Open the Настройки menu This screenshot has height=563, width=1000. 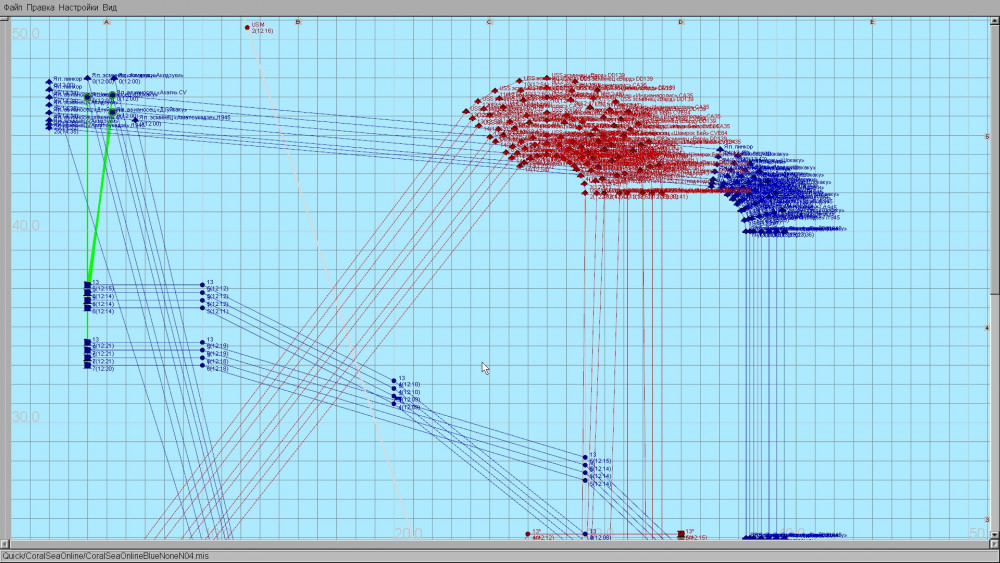tap(78, 6)
